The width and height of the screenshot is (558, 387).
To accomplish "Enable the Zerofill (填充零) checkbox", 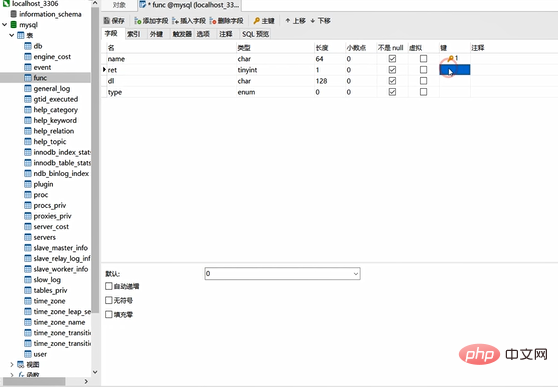I will pos(109,314).
